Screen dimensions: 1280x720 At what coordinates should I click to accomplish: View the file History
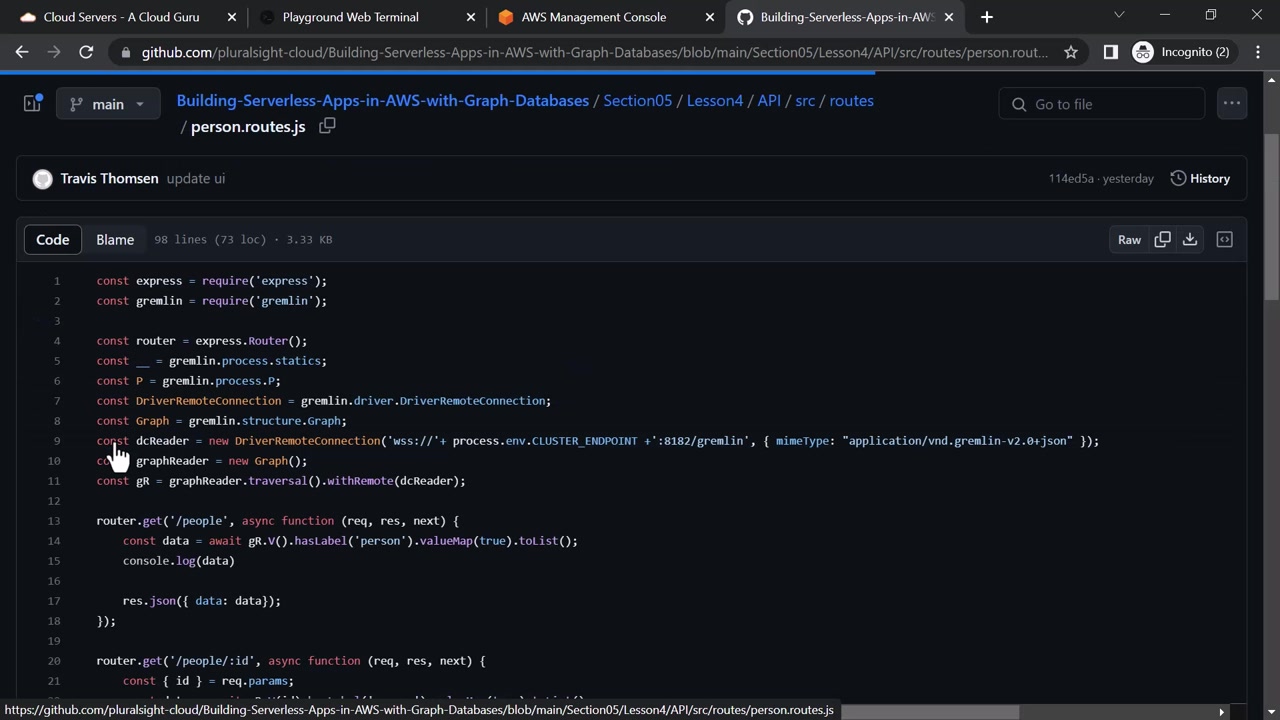point(1200,179)
